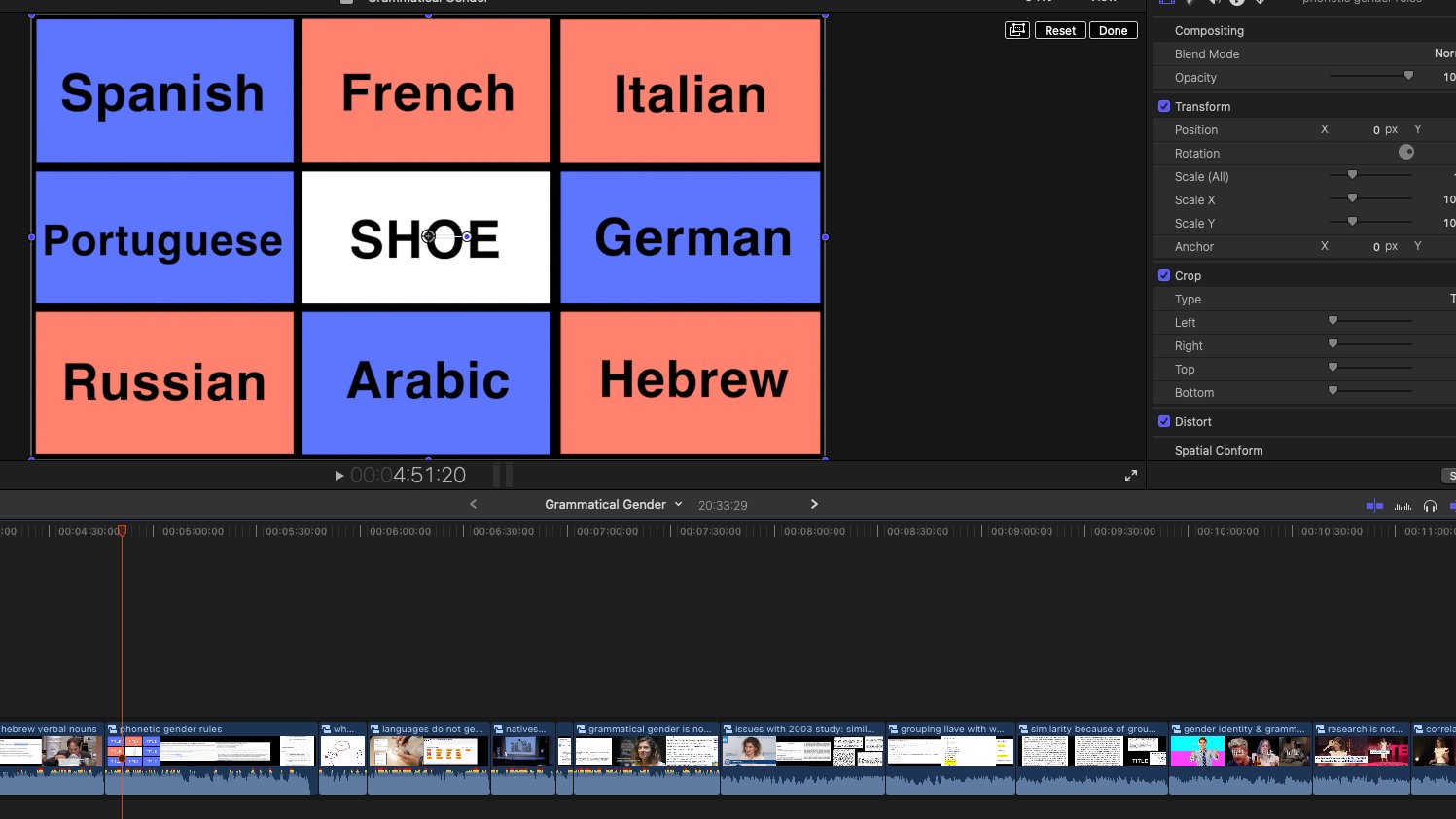Select the 'hebrew verbal nouns' clip
1456x819 pixels.
tap(51, 759)
